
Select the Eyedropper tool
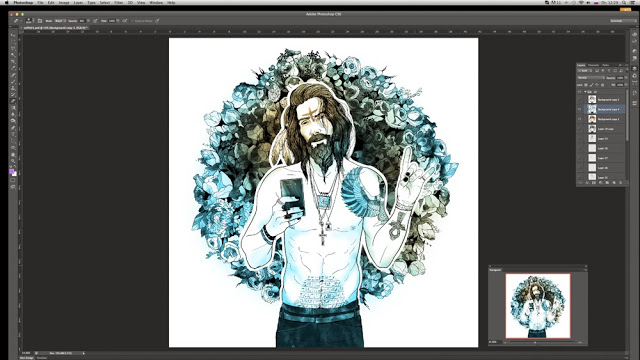tap(13, 68)
